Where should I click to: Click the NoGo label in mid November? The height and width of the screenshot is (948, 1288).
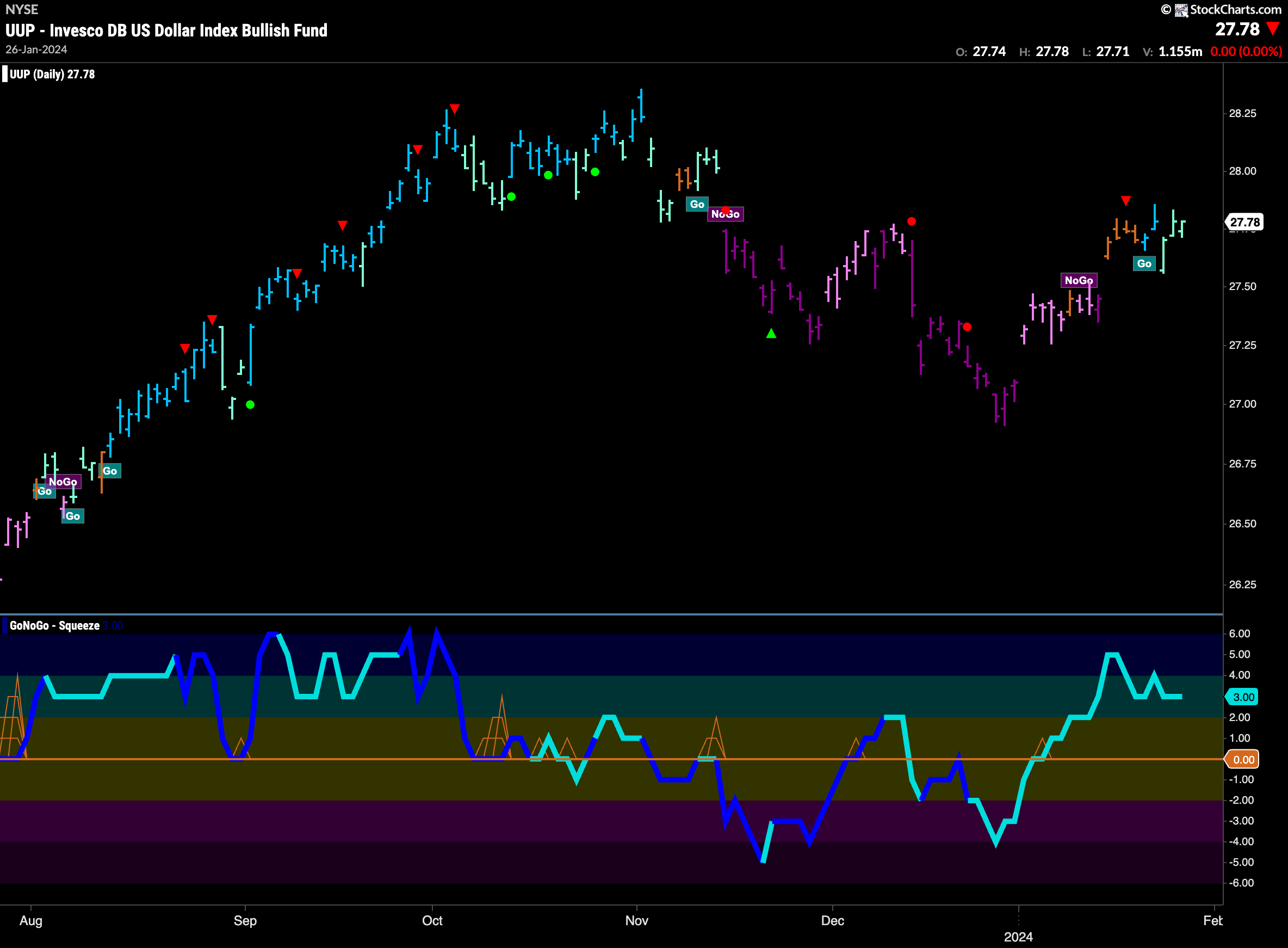726,214
